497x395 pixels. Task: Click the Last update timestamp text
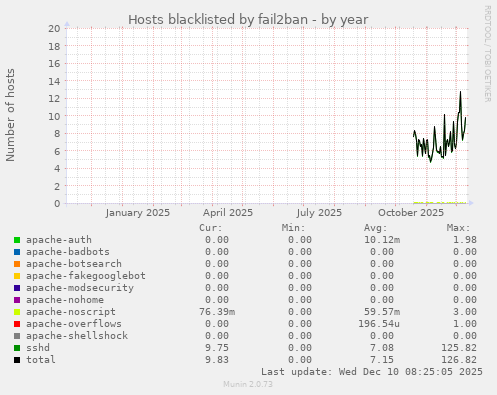[372, 372]
